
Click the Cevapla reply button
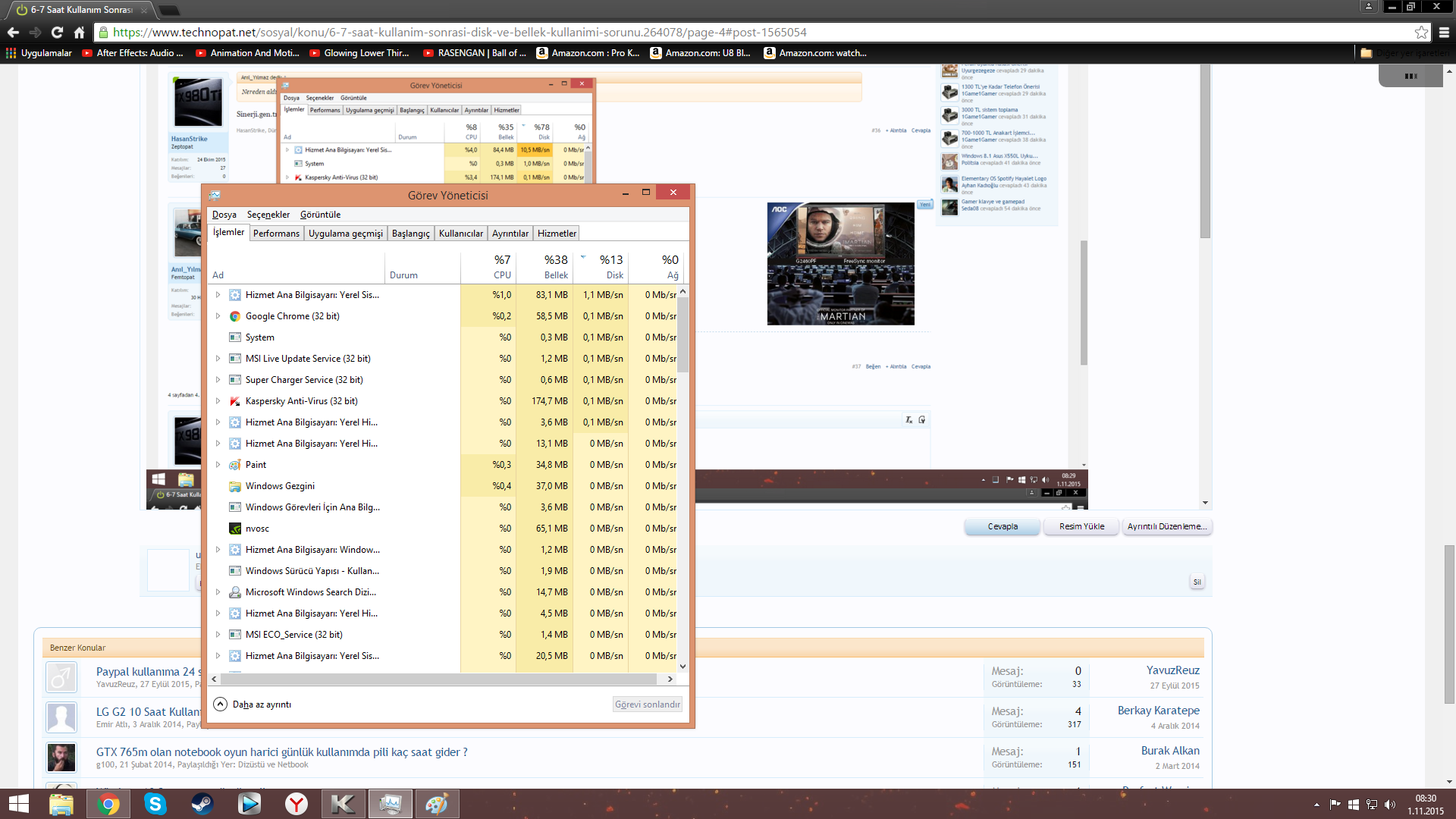coord(1003,526)
